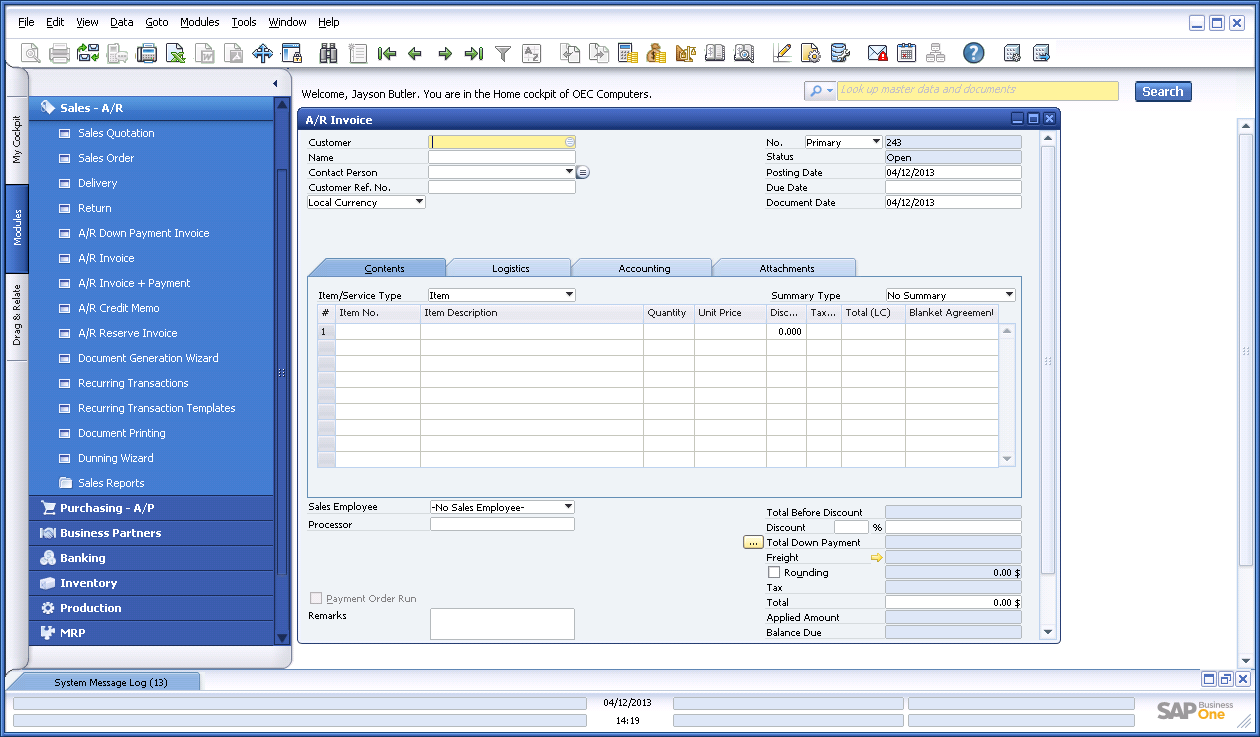The width and height of the screenshot is (1260, 737).
Task: Check the Payment Order Run box
Action: tap(315, 598)
